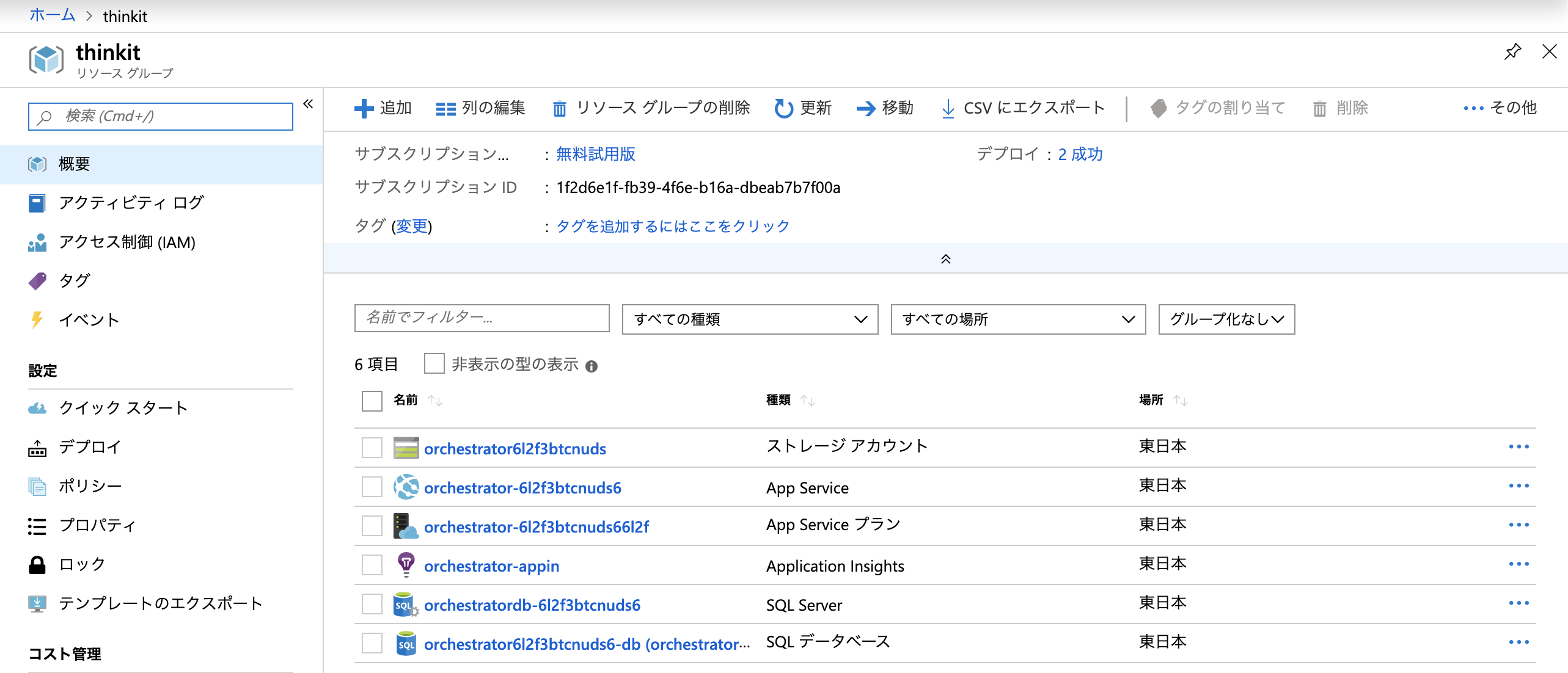Open the すべての場所 dropdown
1568x673 pixels.
click(1018, 319)
